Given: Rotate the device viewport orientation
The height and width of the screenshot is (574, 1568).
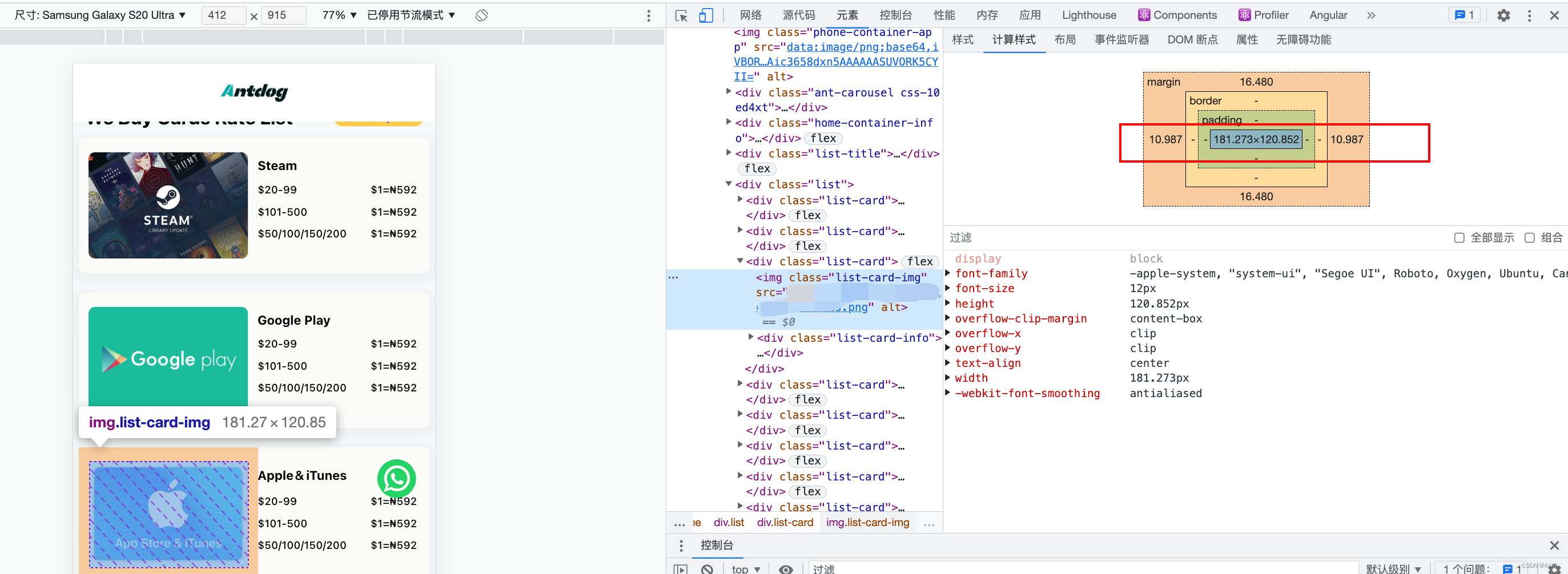Looking at the screenshot, I should [x=481, y=15].
